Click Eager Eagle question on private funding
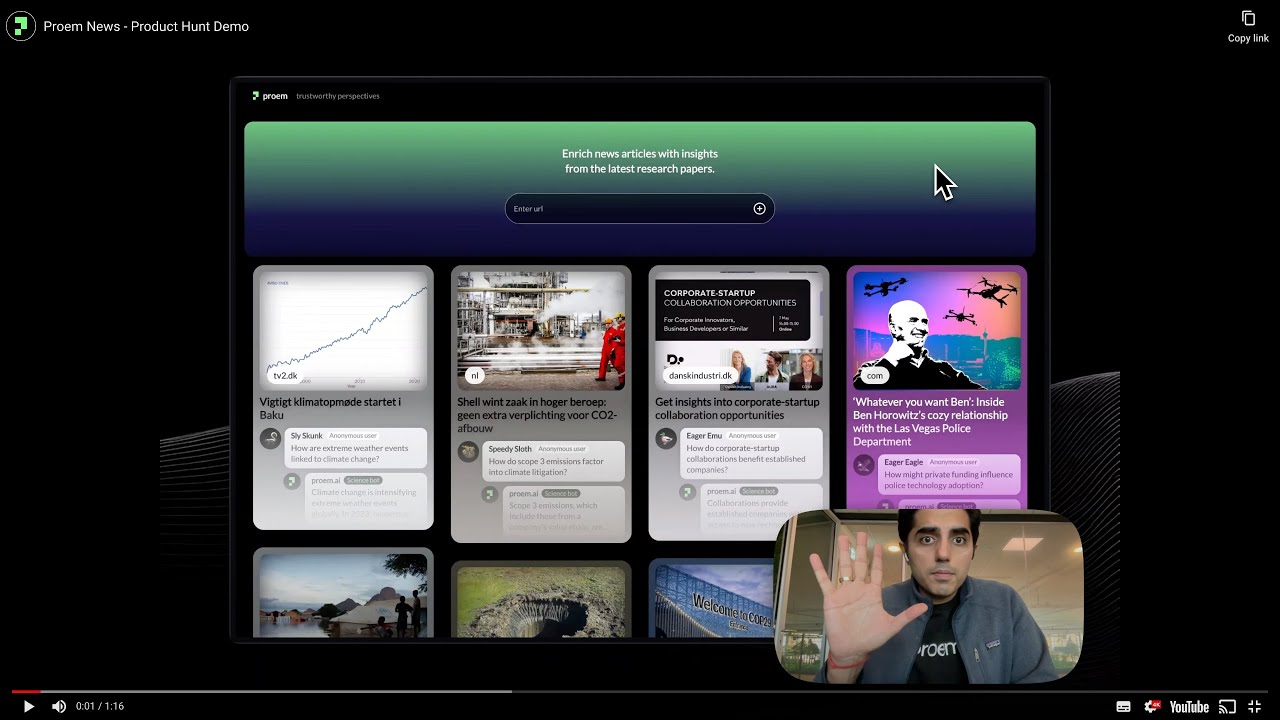Screen dimensions: 1280x720 pyautogui.click(x=948, y=480)
